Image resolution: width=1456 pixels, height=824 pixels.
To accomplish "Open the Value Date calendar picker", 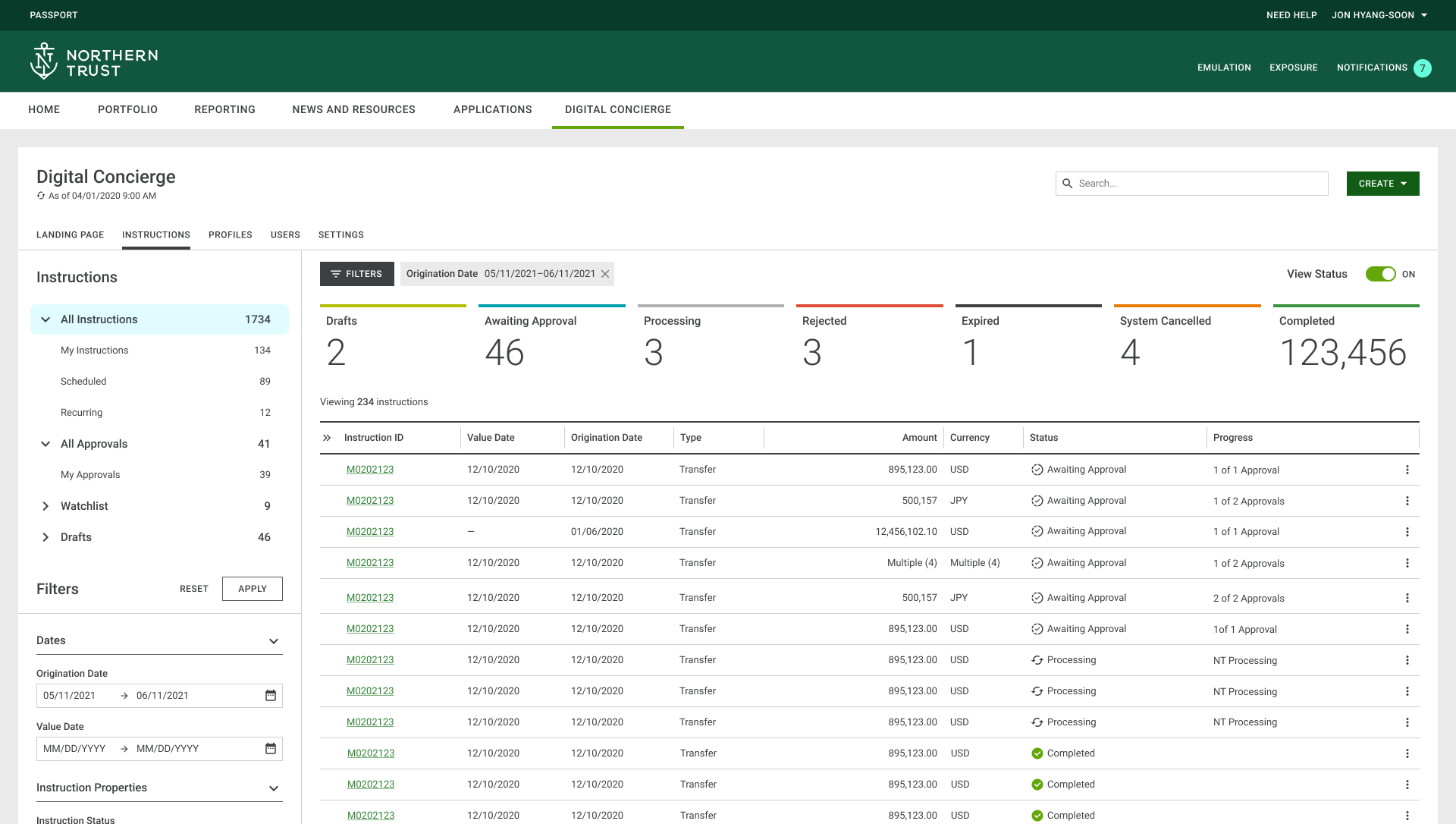I will point(271,749).
